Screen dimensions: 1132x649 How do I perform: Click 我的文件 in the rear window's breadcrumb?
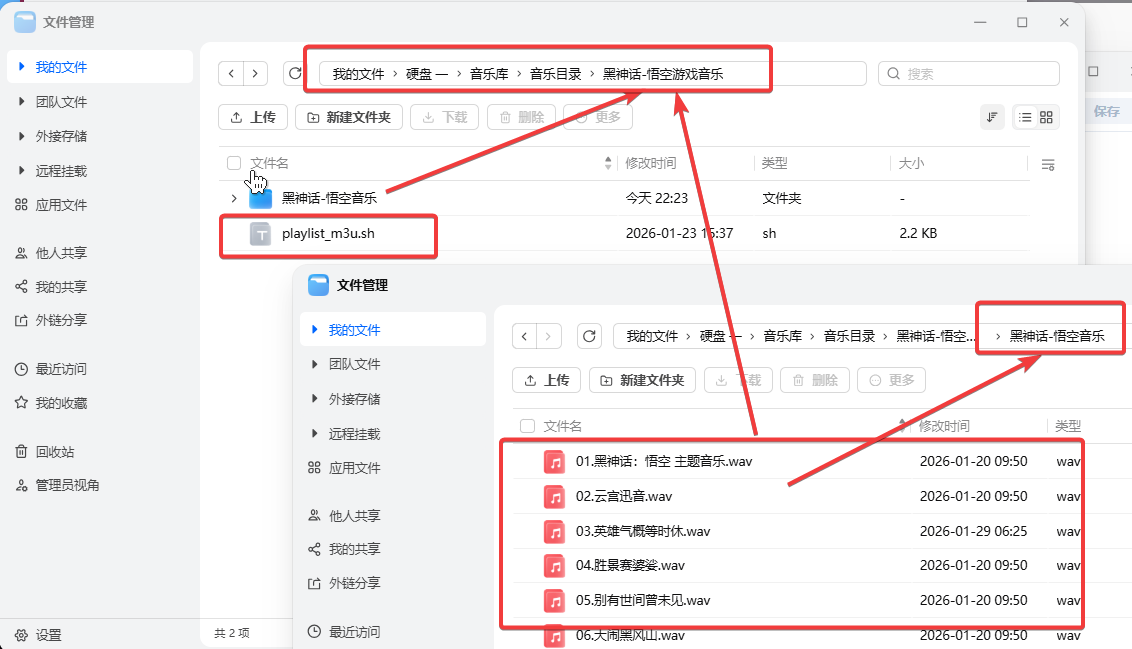pos(359,74)
